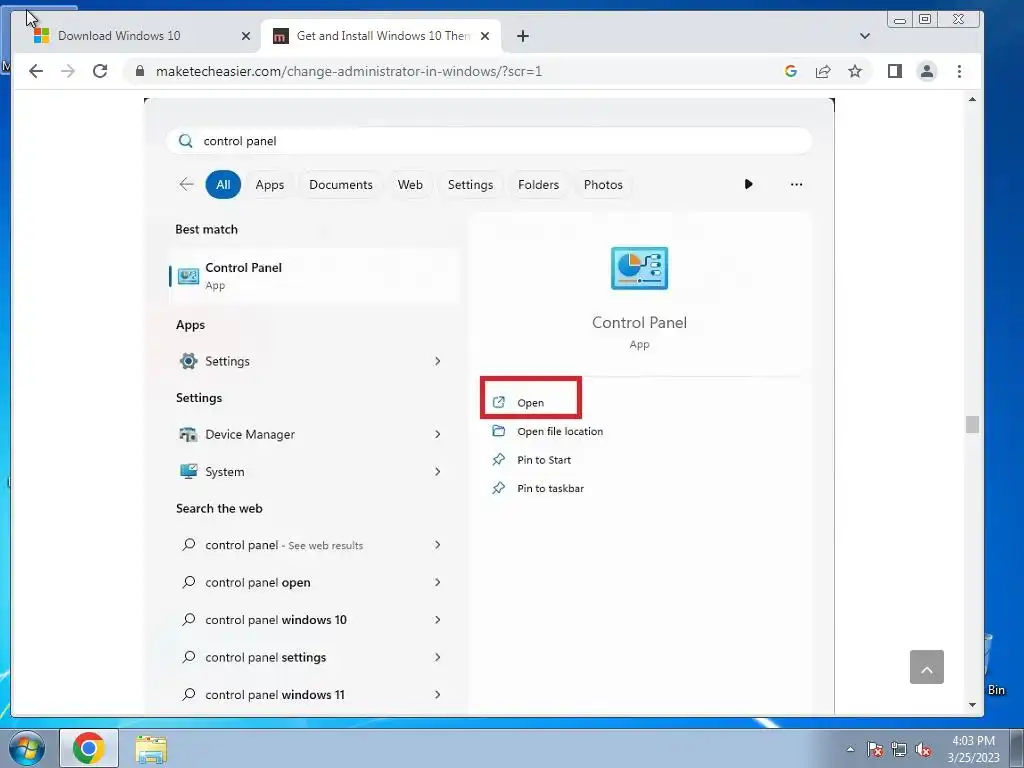Open the Windows Start button
The width and height of the screenshot is (1024, 768).
(x=26, y=748)
